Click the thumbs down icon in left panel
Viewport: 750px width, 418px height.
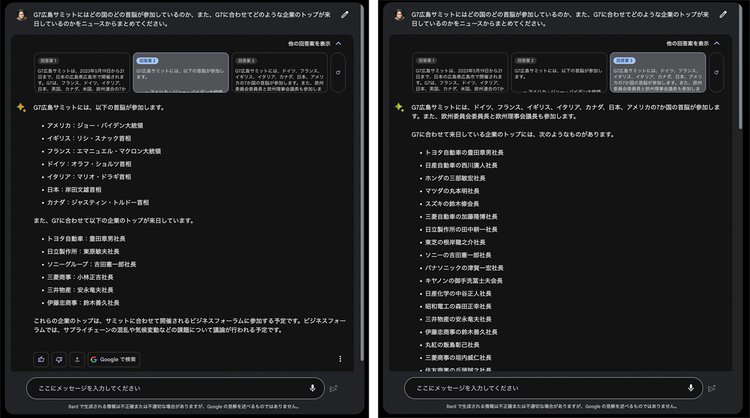click(59, 359)
